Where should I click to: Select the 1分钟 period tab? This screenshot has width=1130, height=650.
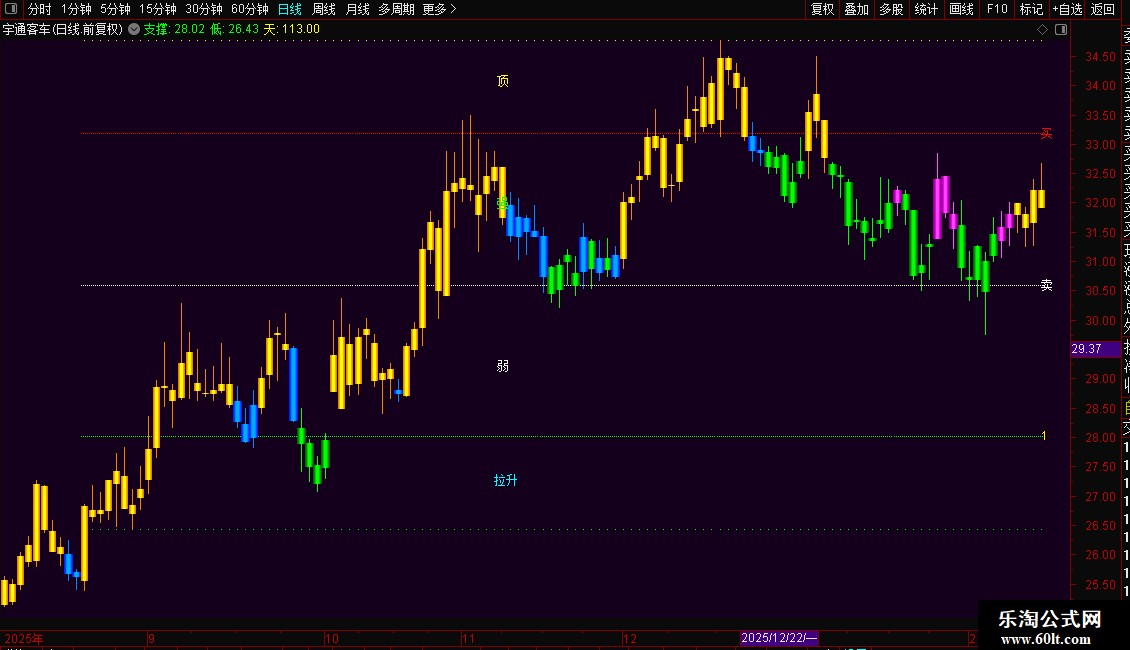pyautogui.click(x=76, y=9)
